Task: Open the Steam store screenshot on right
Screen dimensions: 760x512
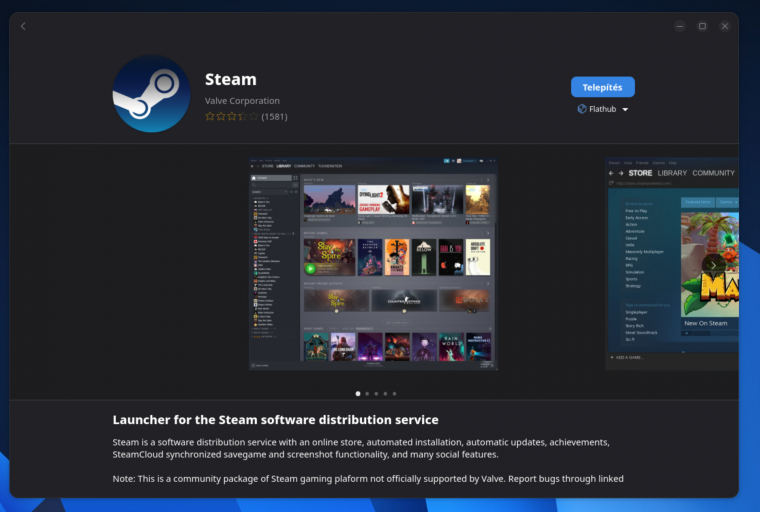Action: tap(672, 264)
